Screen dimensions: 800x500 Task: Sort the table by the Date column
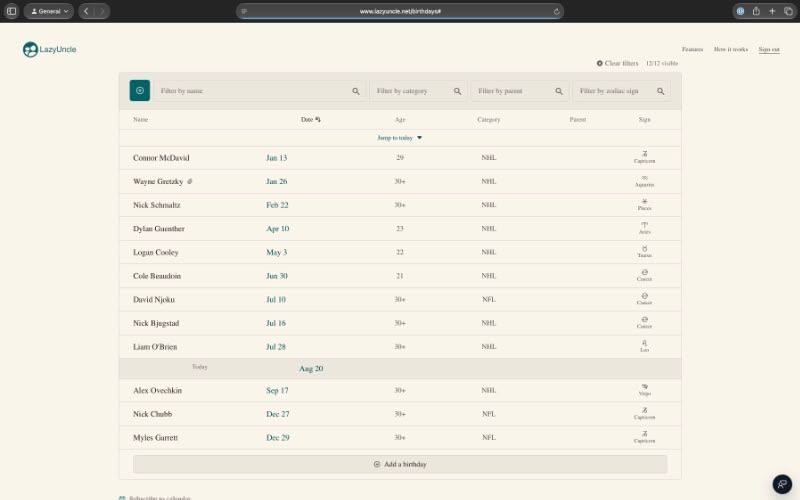(x=310, y=119)
